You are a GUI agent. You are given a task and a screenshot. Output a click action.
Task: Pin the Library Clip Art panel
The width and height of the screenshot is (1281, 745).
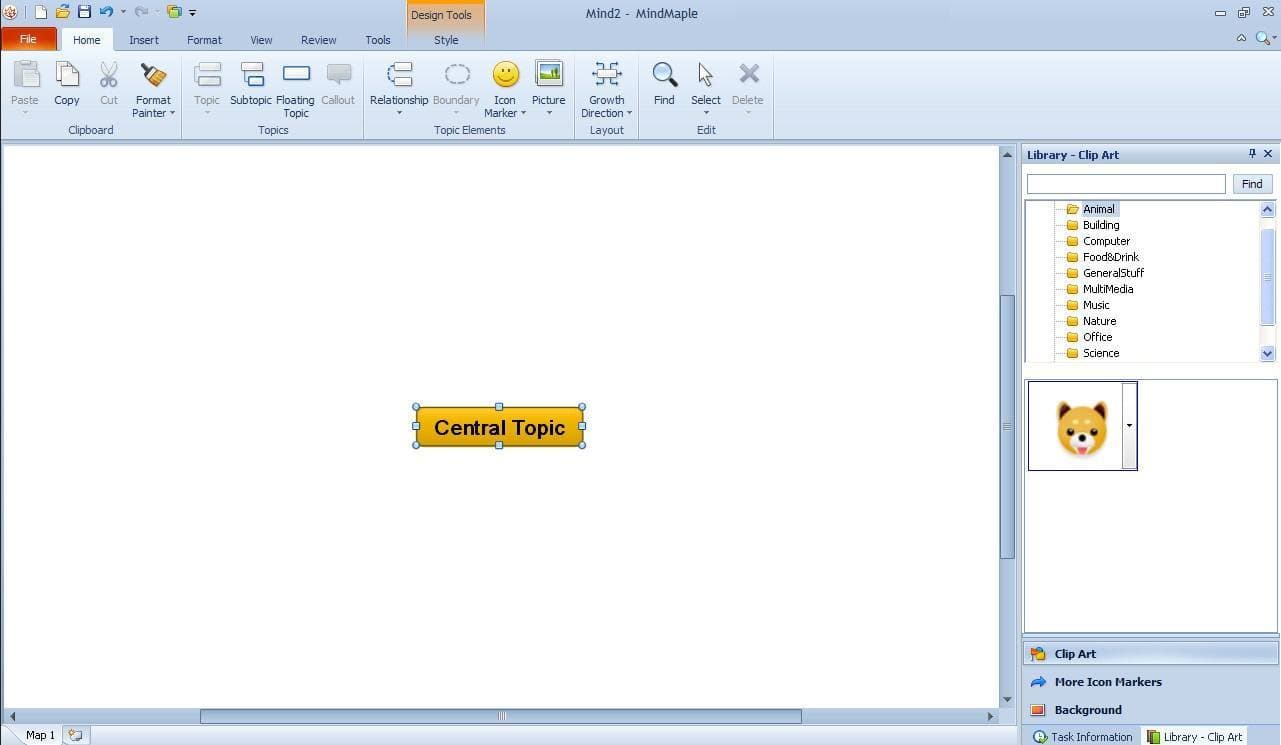coord(1252,154)
